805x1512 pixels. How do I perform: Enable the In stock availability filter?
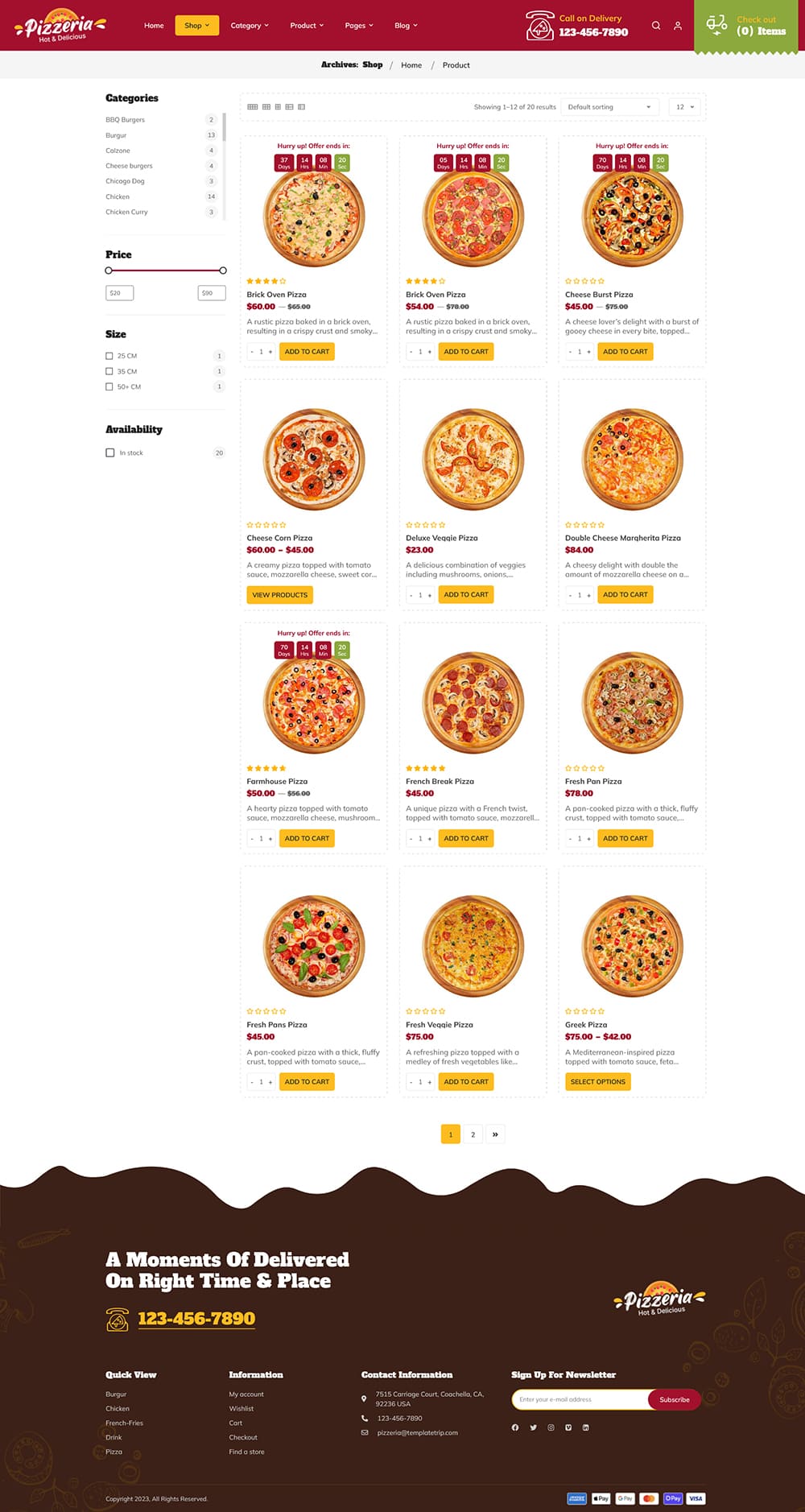pos(110,452)
